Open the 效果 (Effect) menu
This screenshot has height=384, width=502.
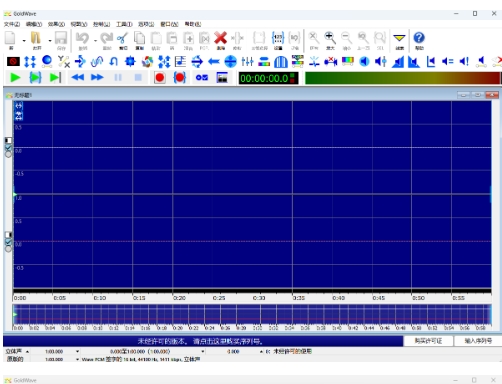(x=56, y=24)
